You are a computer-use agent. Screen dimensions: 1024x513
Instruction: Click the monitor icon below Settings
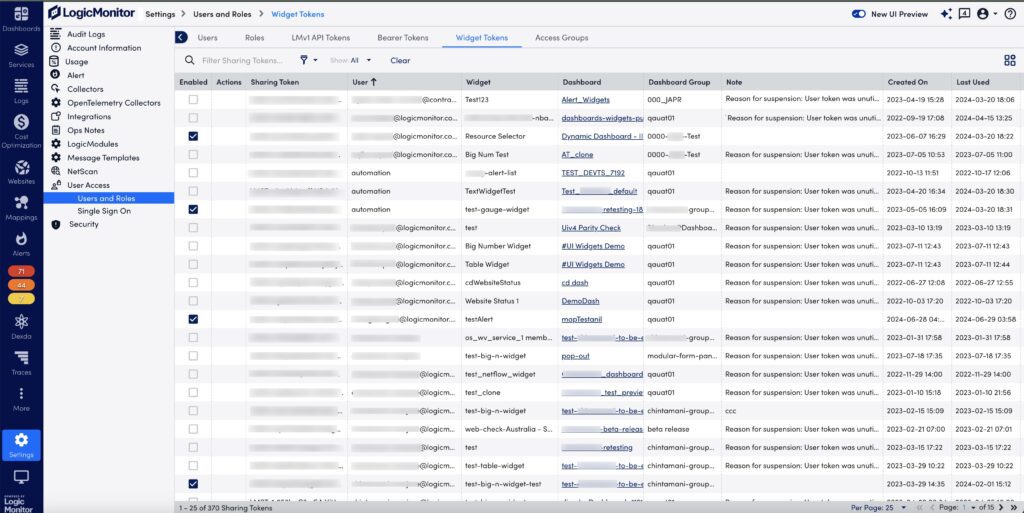click(x=21, y=476)
